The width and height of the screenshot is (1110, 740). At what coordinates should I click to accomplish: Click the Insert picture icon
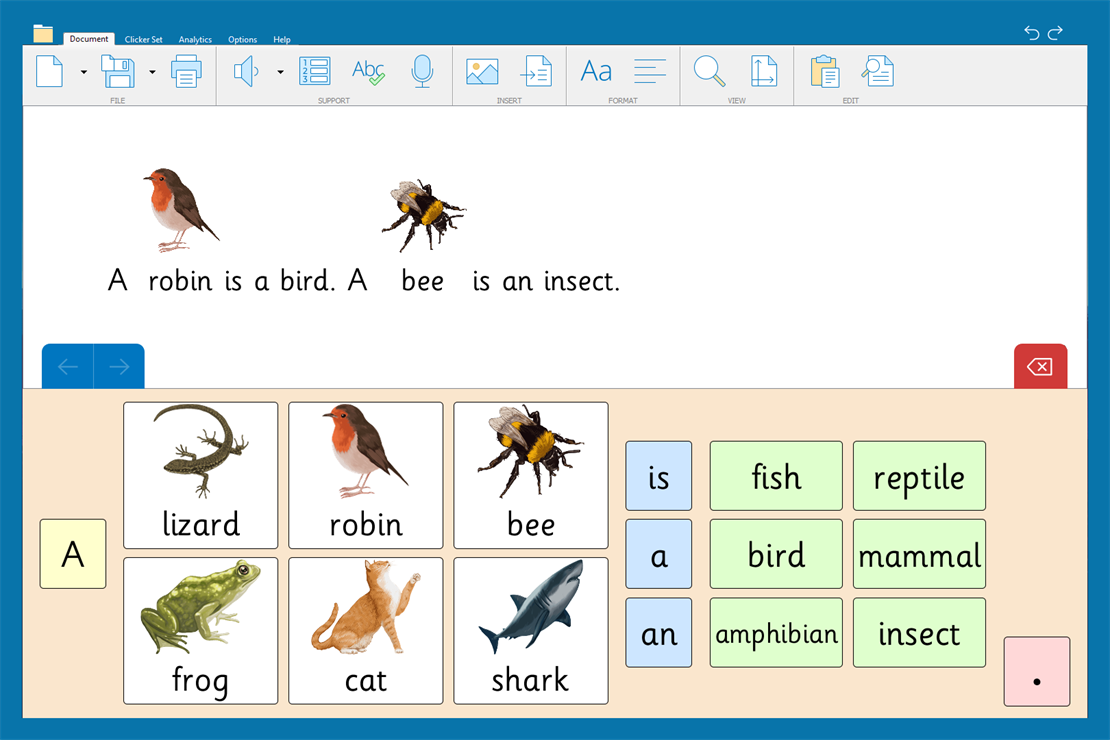tap(482, 71)
